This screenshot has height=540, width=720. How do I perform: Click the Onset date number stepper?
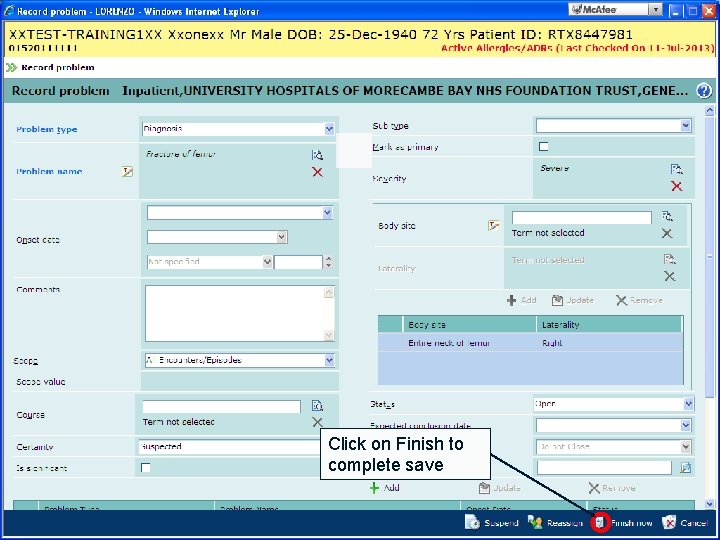(328, 262)
